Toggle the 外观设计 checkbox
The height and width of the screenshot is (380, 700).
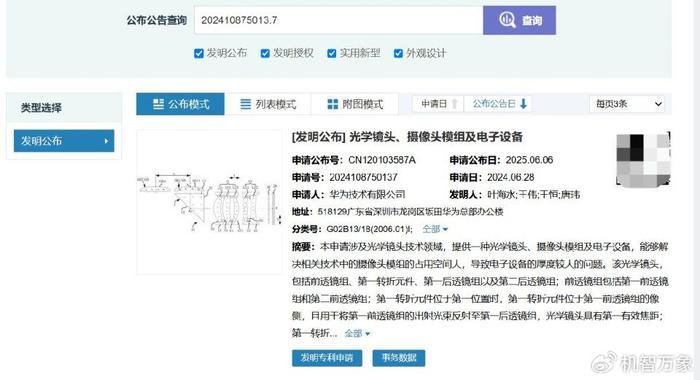[398, 54]
